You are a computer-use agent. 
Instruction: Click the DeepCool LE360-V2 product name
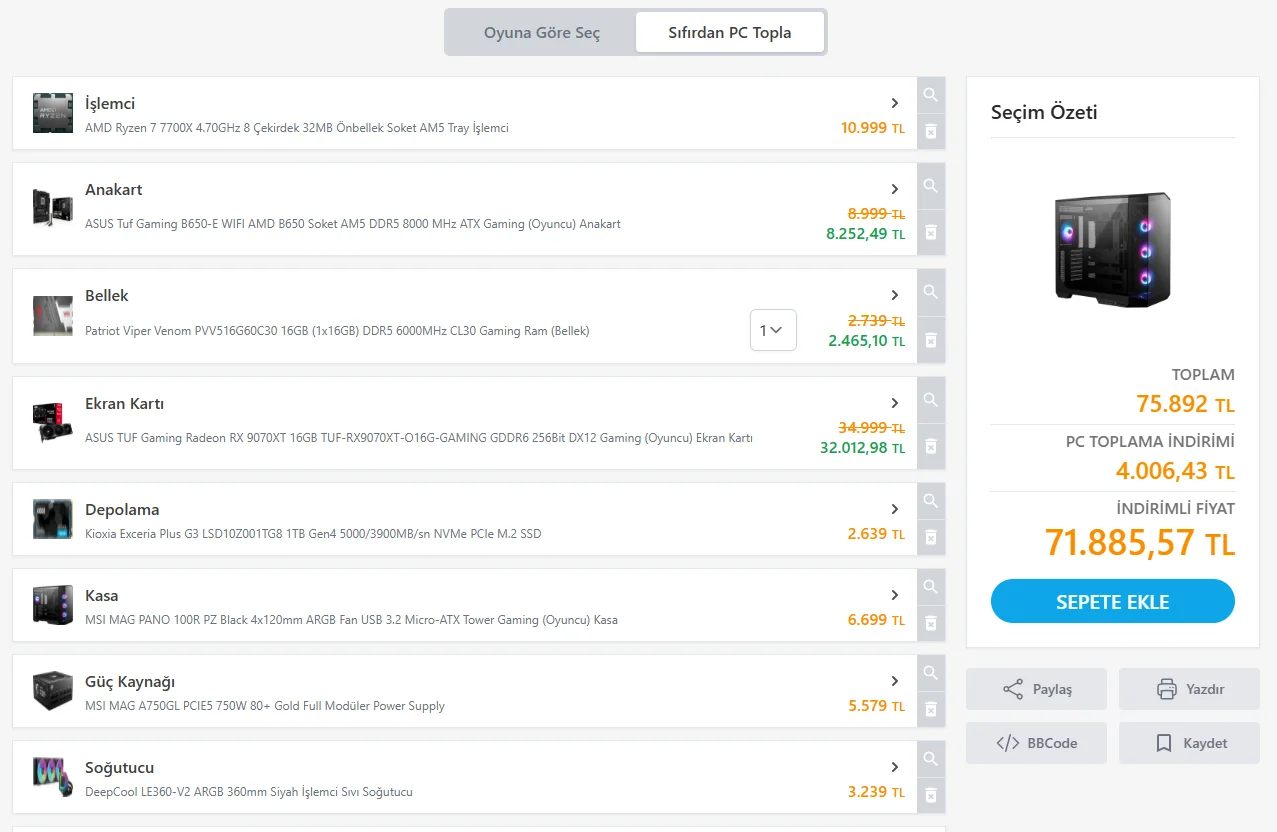pyautogui.click(x=249, y=792)
